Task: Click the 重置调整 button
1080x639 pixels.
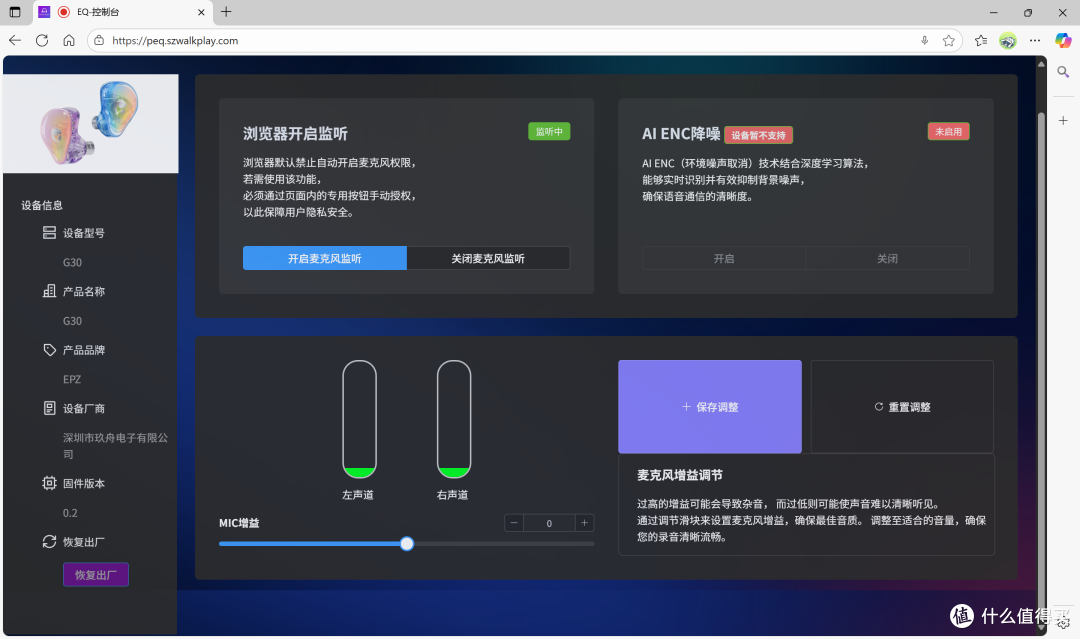Action: click(x=902, y=407)
